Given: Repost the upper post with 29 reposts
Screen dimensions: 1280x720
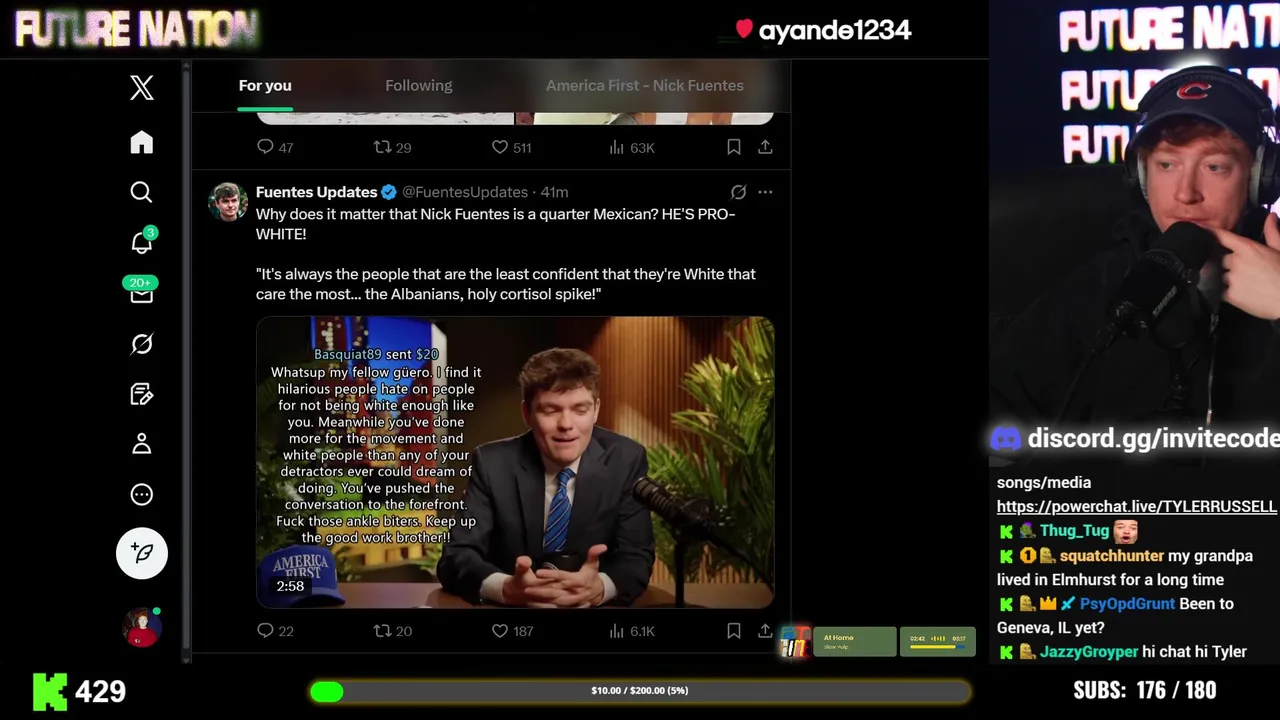Looking at the screenshot, I should [392, 147].
